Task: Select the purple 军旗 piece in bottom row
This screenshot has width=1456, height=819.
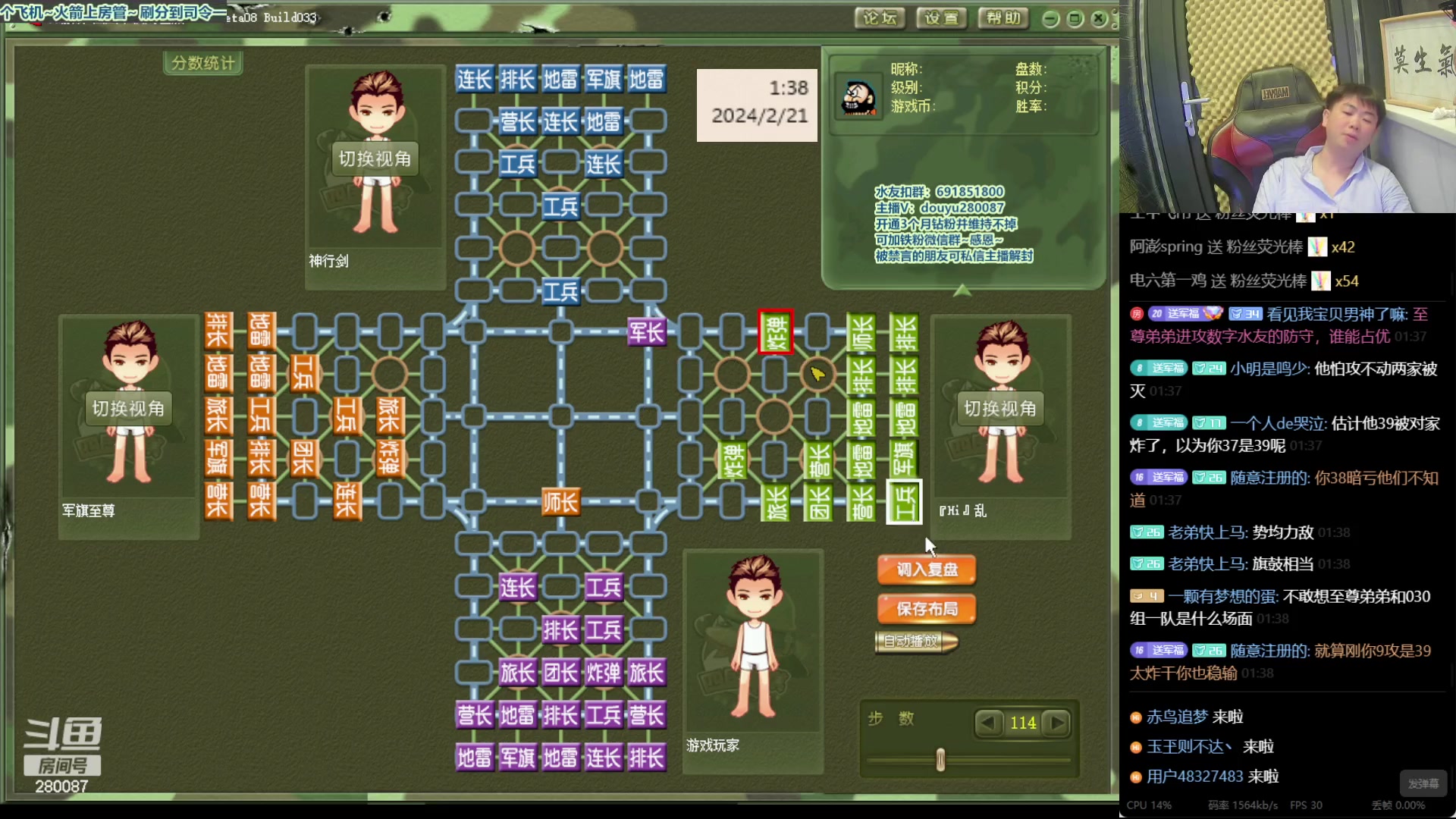Action: pyautogui.click(x=517, y=758)
